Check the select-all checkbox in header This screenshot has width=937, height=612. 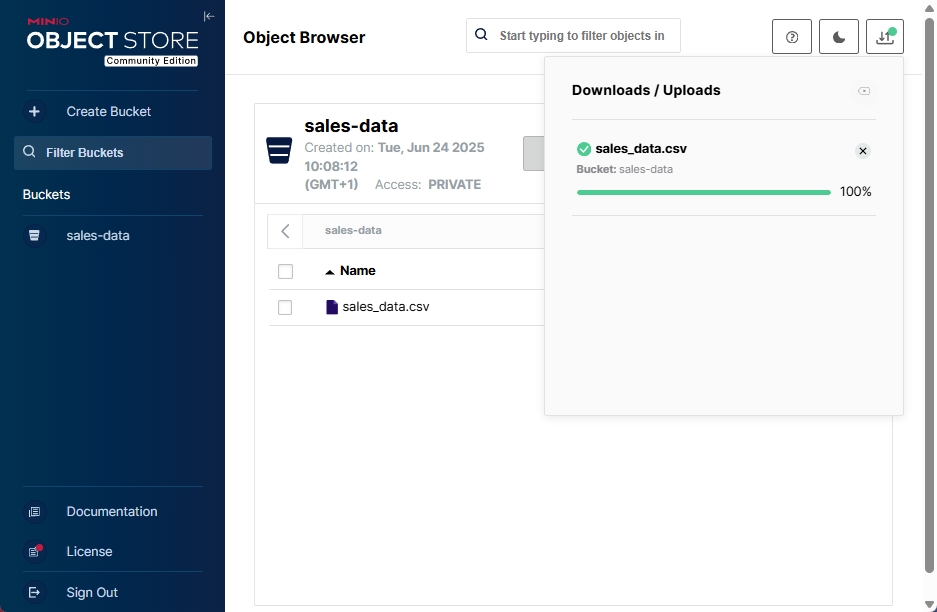point(285,271)
